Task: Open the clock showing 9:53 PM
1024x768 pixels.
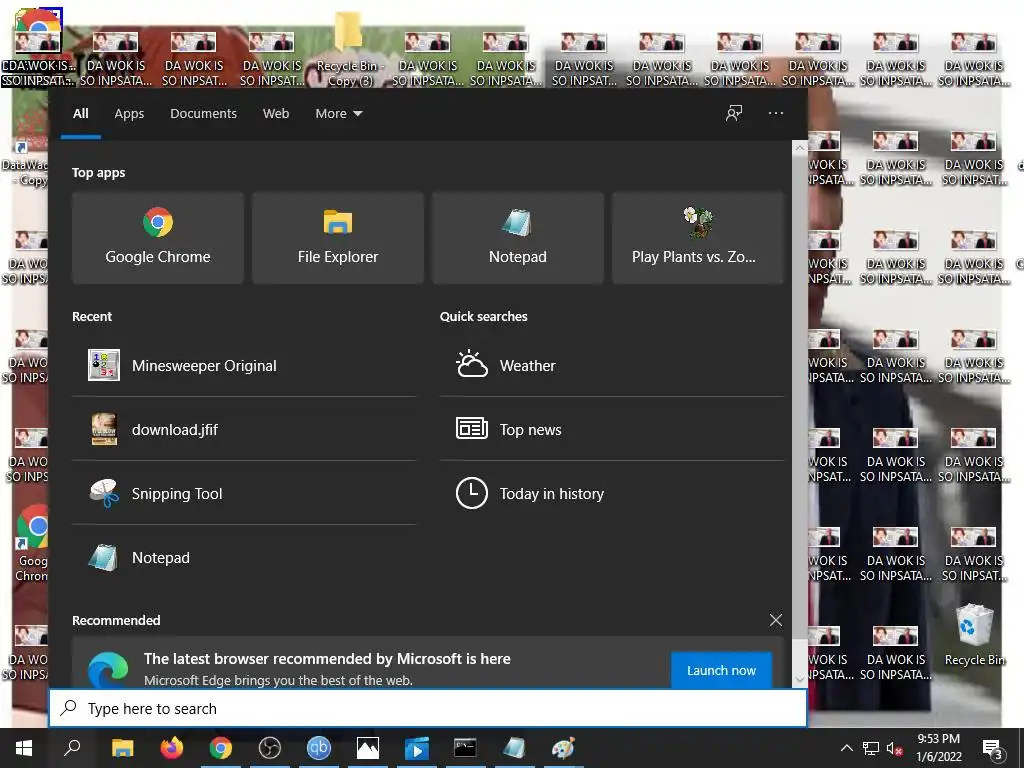Action: [938, 748]
